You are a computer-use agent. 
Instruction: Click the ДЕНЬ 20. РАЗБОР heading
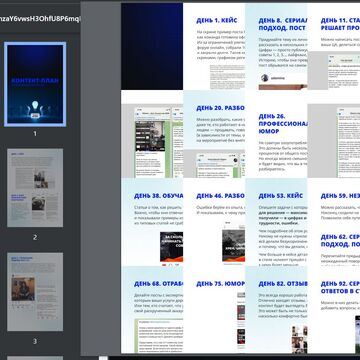coord(220,108)
